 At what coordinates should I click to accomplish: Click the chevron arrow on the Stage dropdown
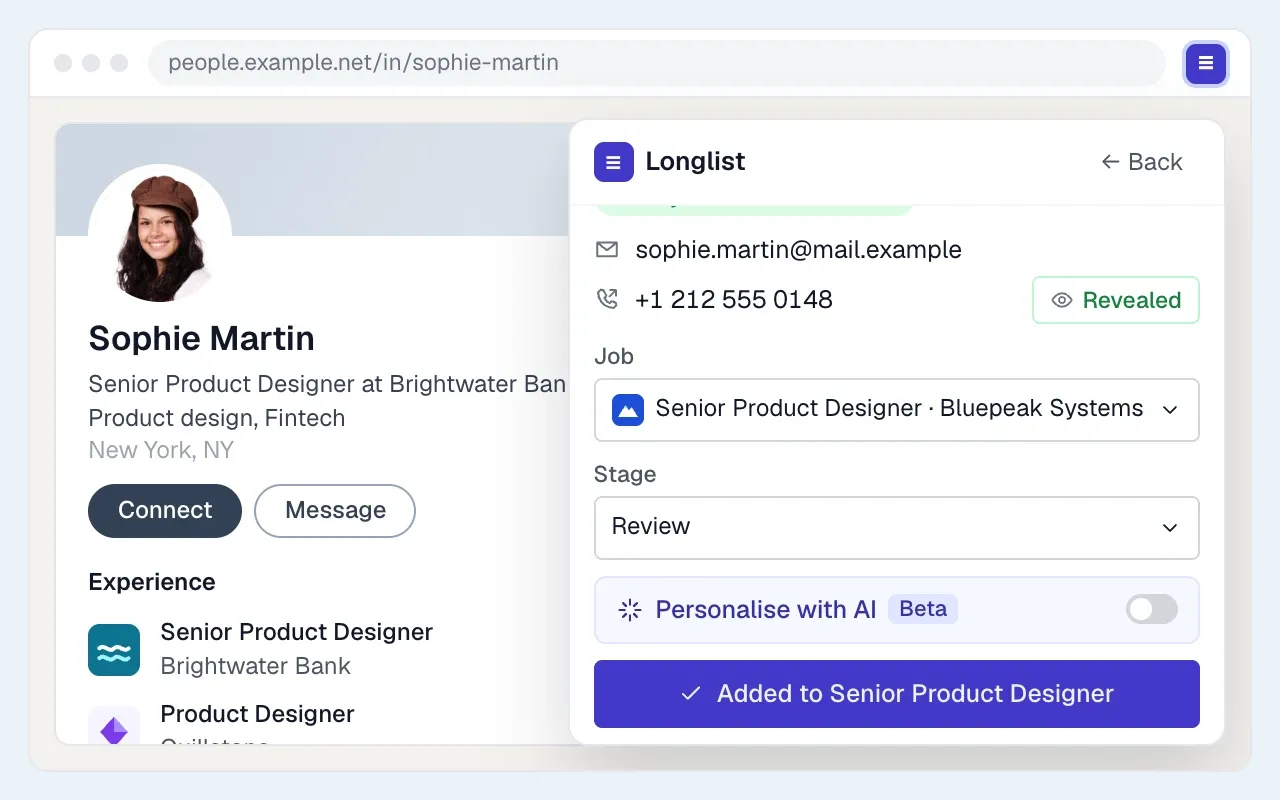tap(1170, 527)
